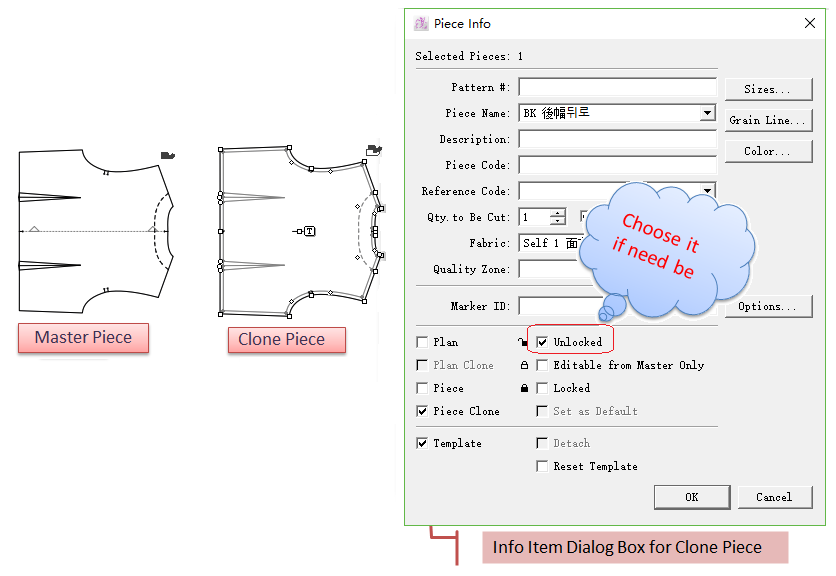The width and height of the screenshot is (836, 576).
Task: Open the Sizes... settings
Action: pos(768,89)
